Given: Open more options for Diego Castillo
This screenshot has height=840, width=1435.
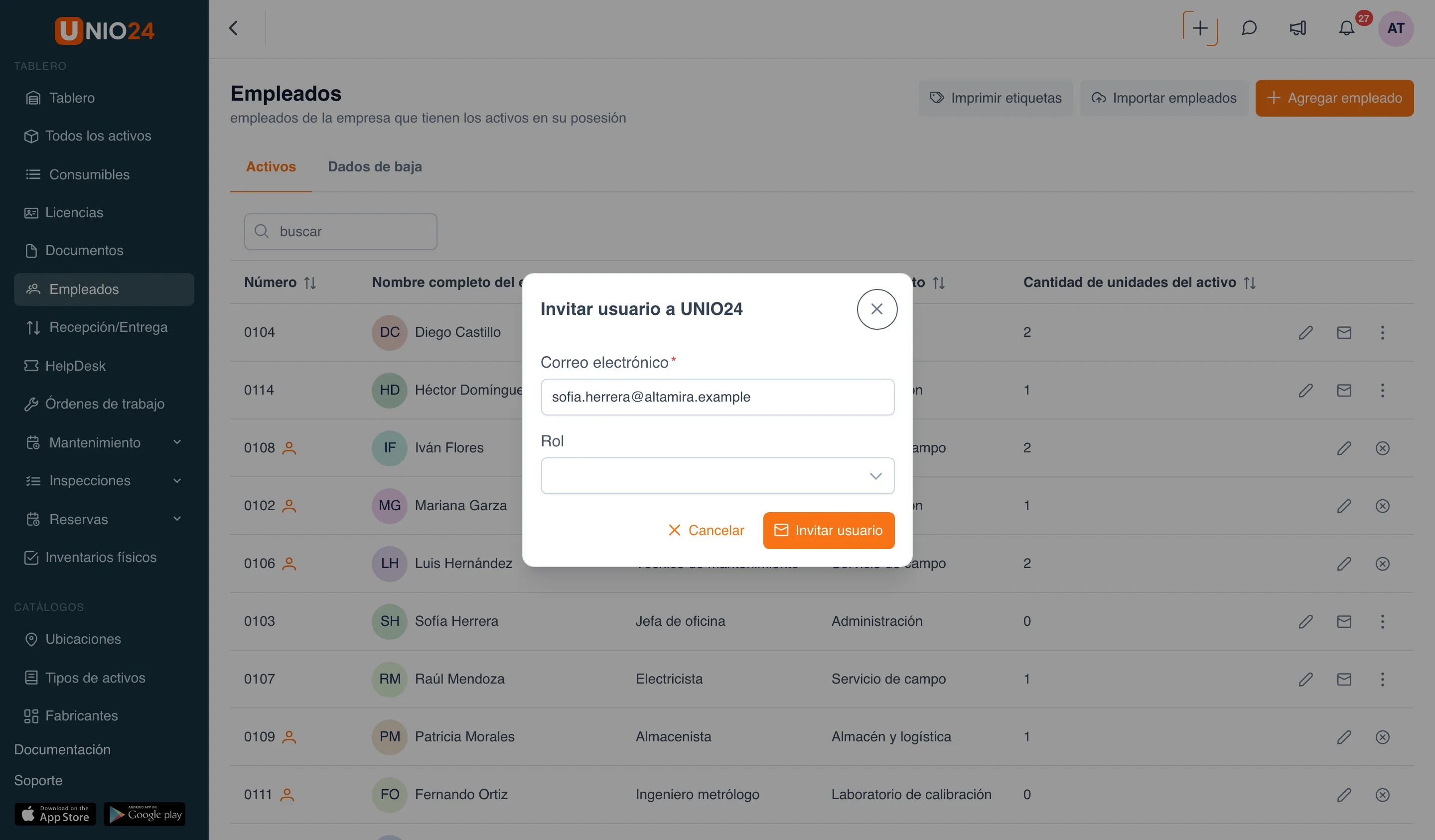Looking at the screenshot, I should [x=1382, y=333].
